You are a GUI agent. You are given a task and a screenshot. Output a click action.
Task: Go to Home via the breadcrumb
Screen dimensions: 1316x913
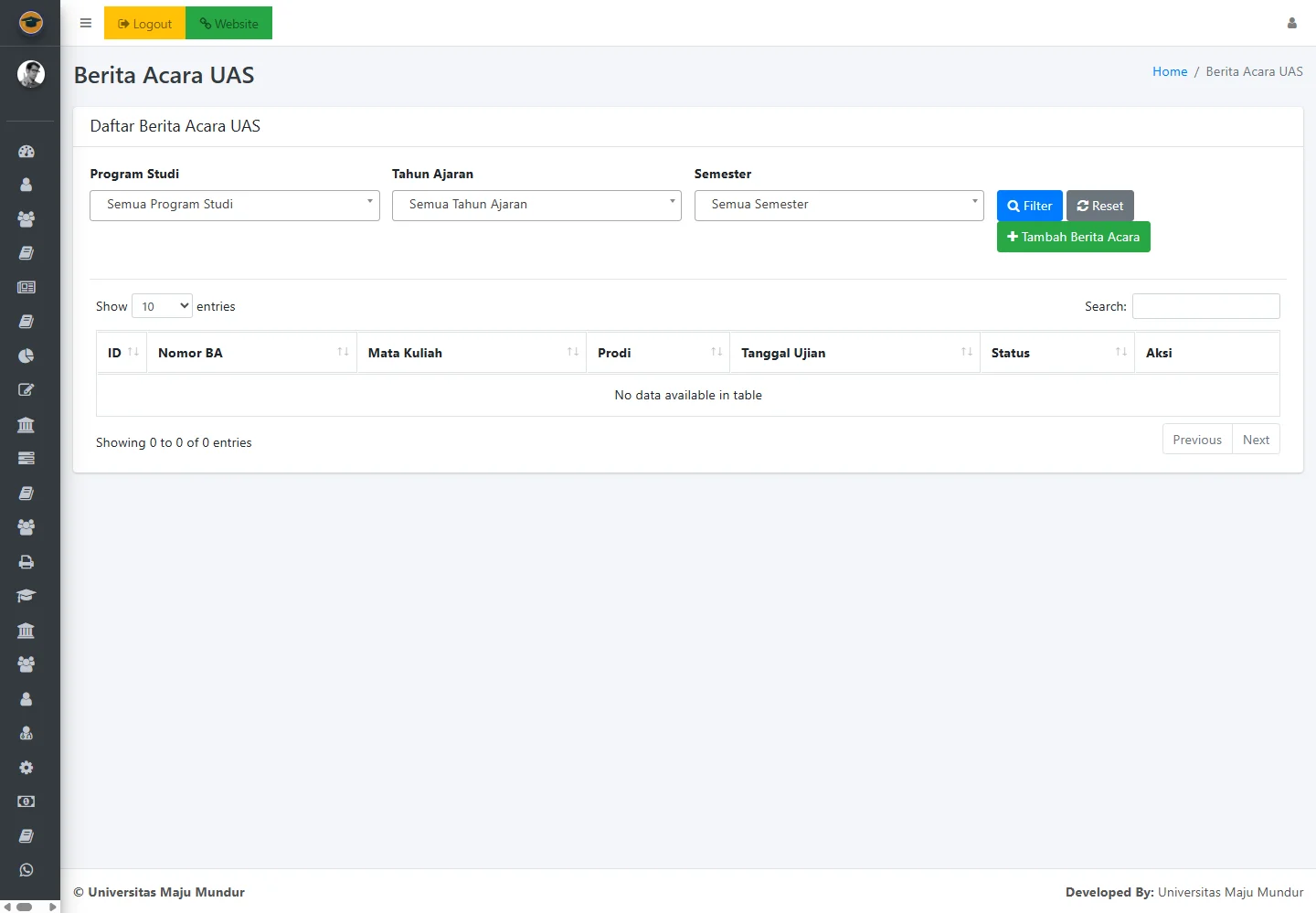(1169, 71)
